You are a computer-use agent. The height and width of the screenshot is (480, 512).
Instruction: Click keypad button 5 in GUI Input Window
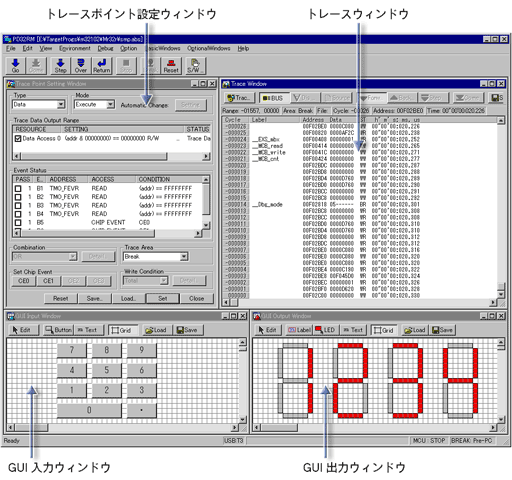pos(107,370)
